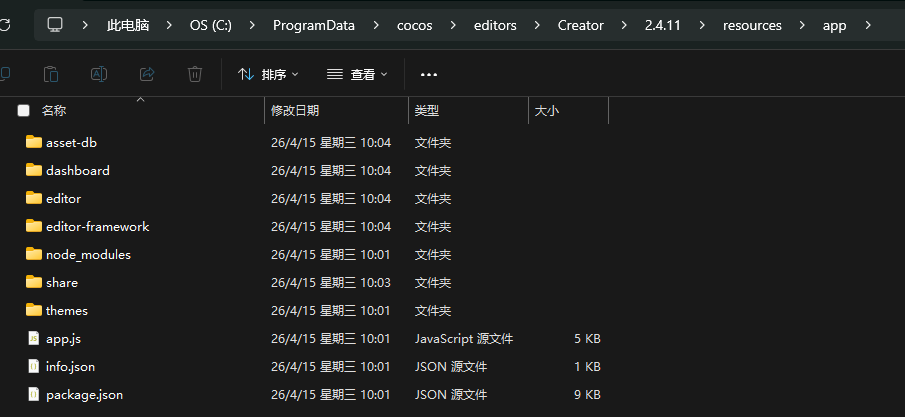
Task: Toggle the select-all checkbox beside 名称
Action: 23,110
